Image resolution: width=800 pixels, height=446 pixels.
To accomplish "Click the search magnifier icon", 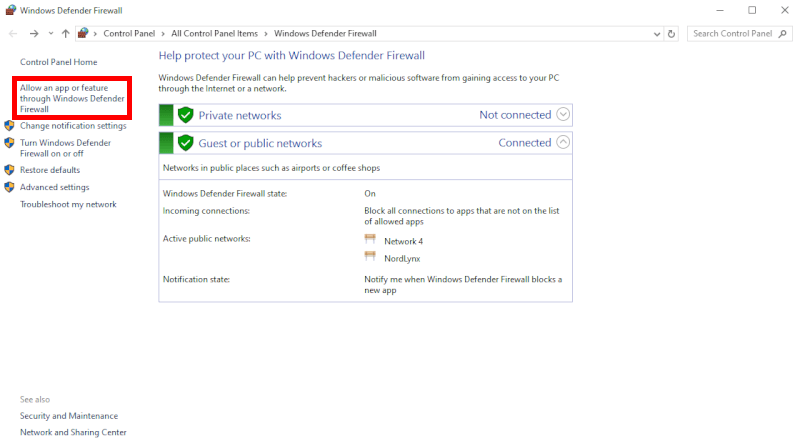I will (x=783, y=34).
